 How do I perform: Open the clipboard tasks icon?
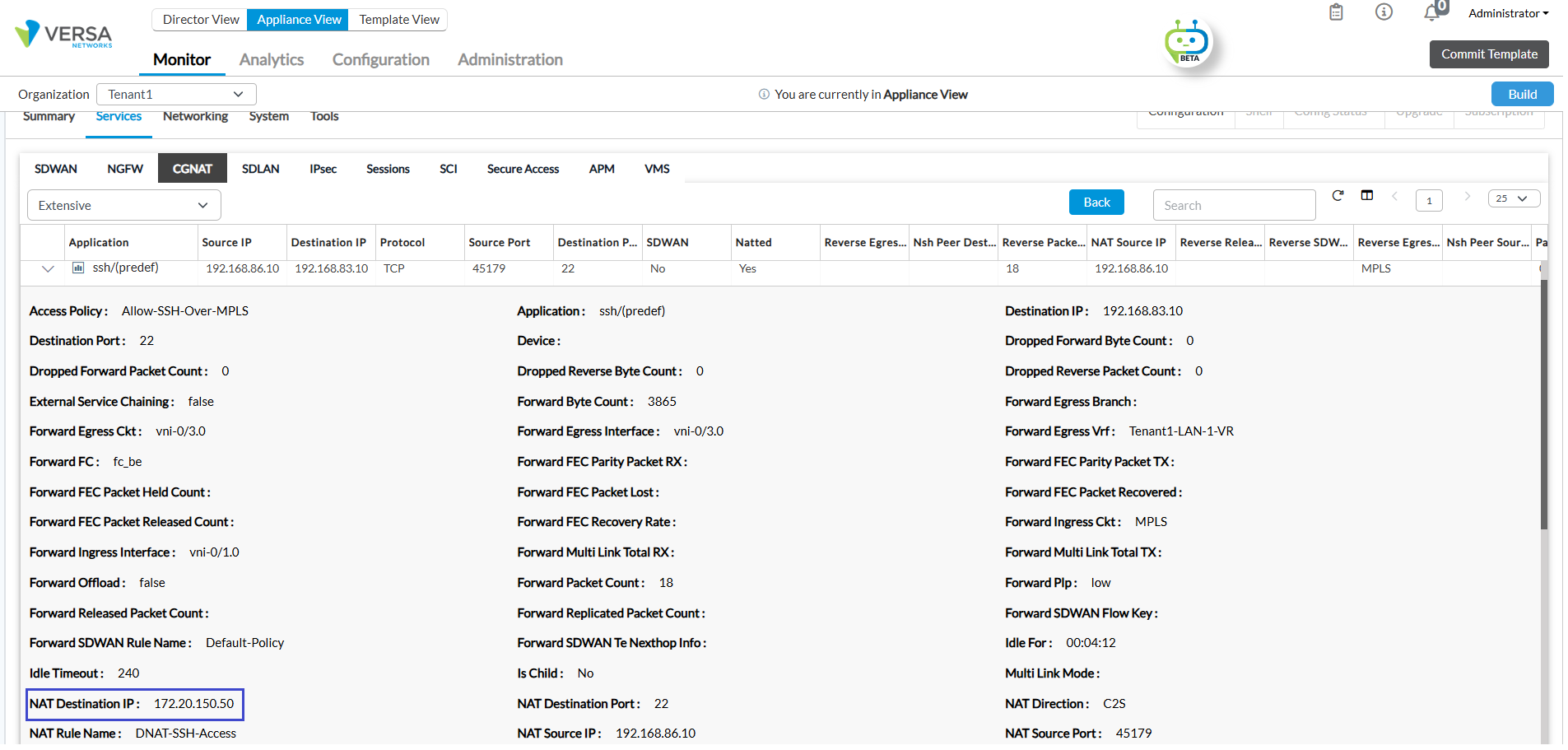click(1336, 12)
